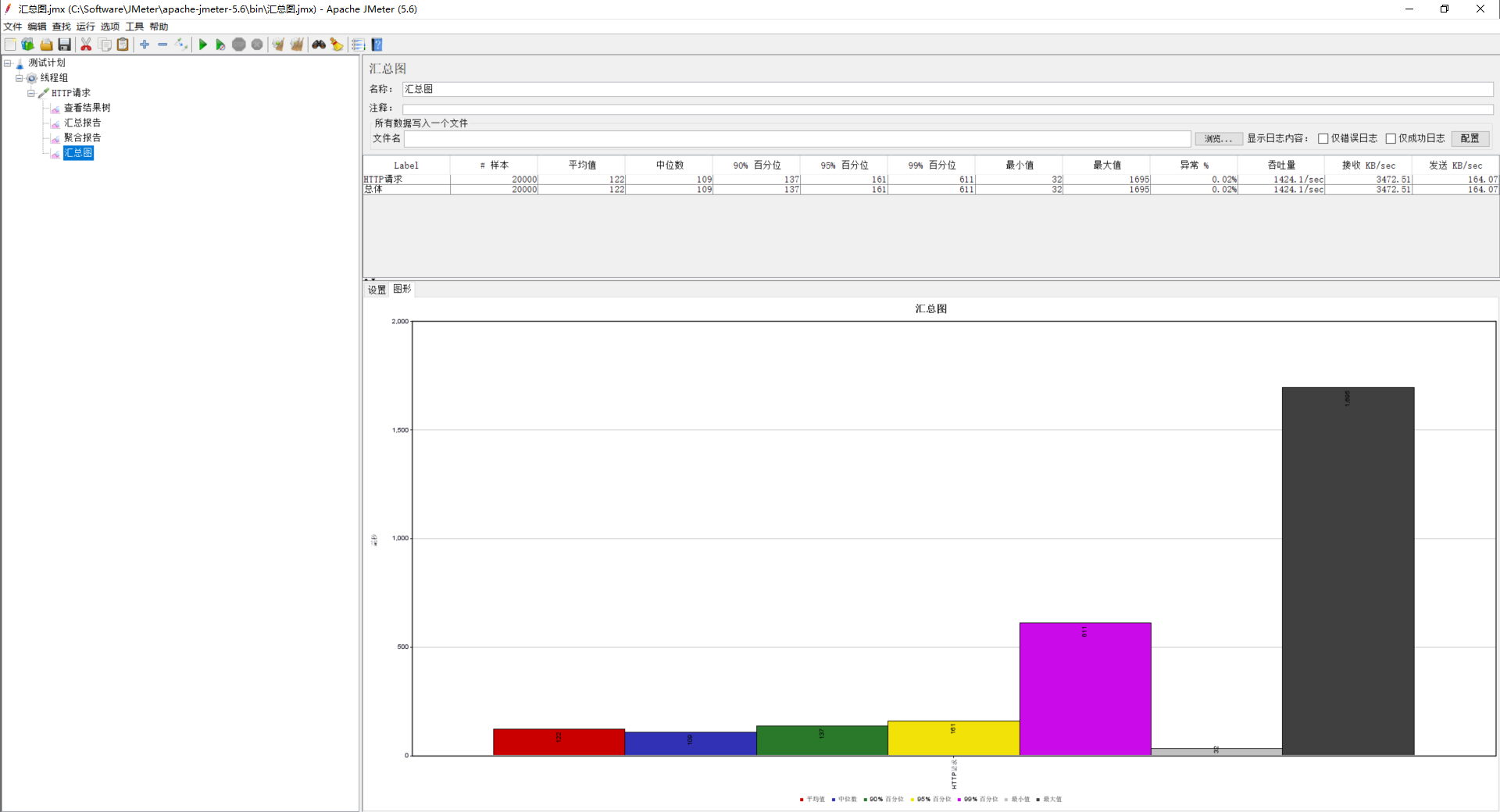This screenshot has height=812, width=1500.
Task: Enable the 仅成功日志 checkbox
Action: [1391, 139]
